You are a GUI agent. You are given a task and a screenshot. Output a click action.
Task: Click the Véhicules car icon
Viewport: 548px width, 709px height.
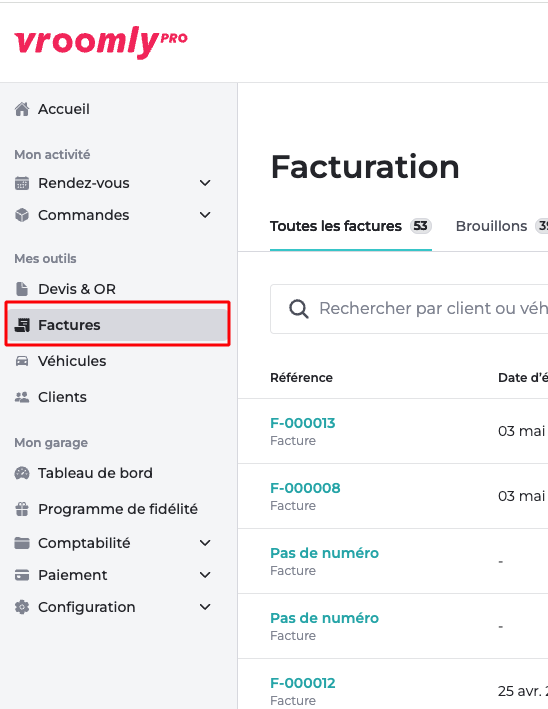click(22, 361)
